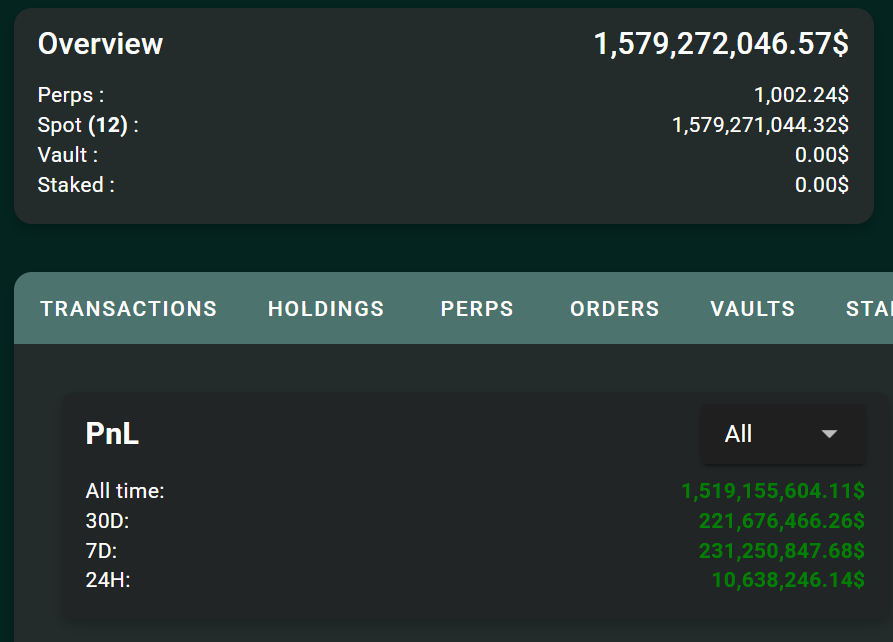Click the PnL card heading

(112, 434)
